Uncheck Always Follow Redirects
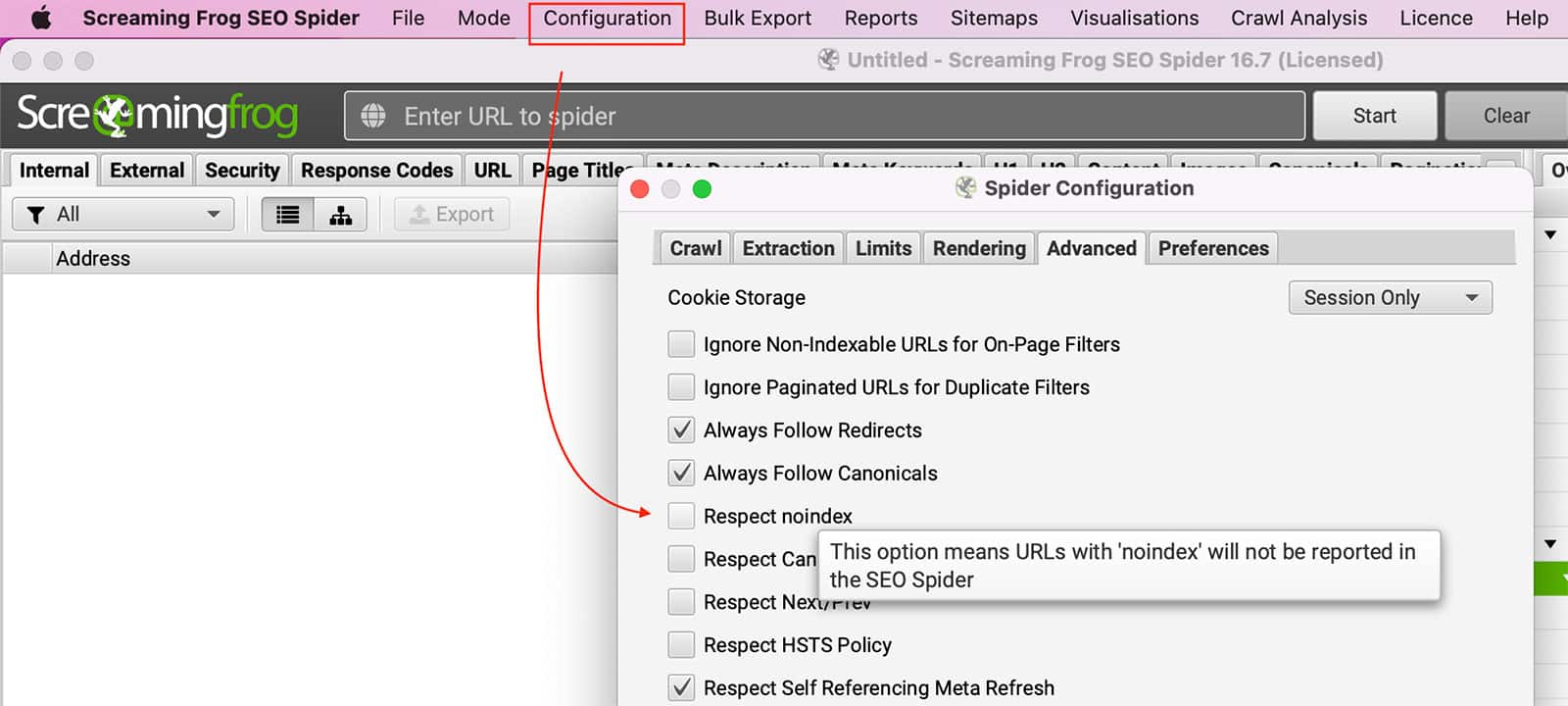1568x706 pixels. click(x=681, y=430)
